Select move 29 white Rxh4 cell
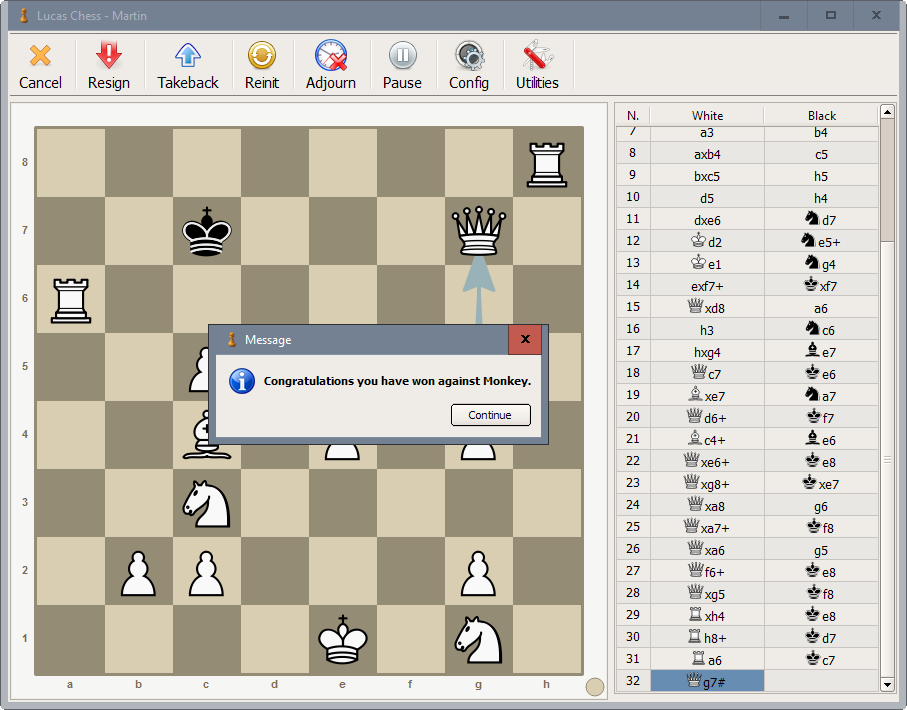Image resolution: width=907 pixels, height=710 pixels. pos(707,616)
